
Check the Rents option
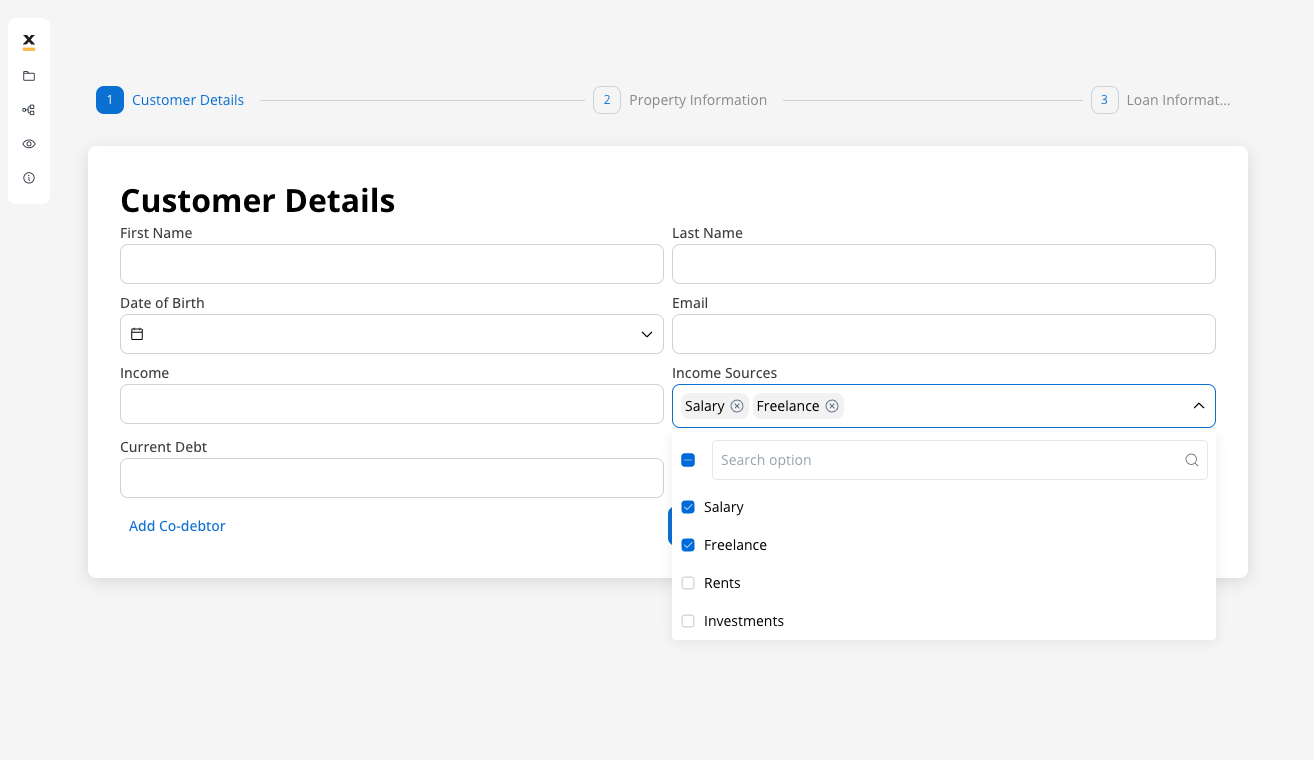[688, 583]
